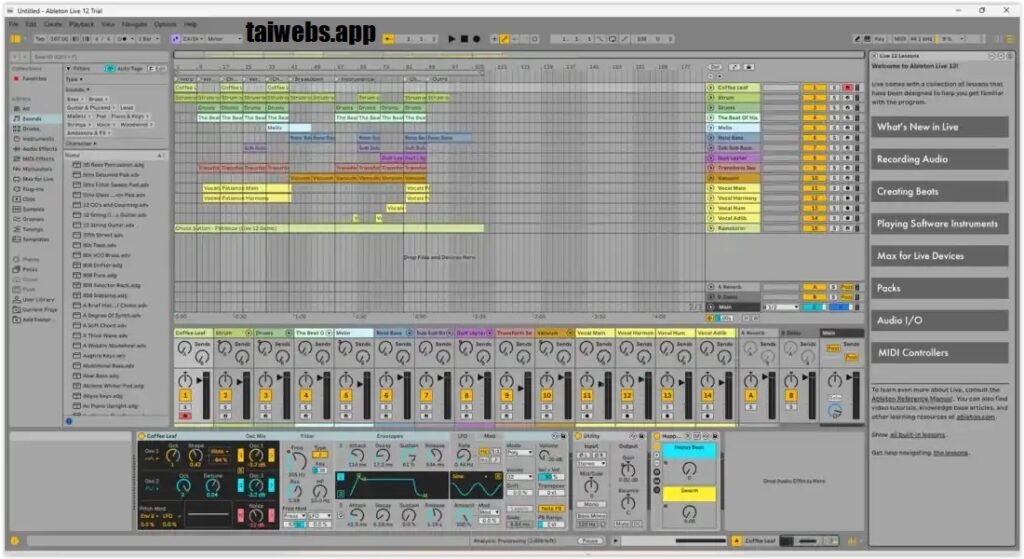Toggle the Key map mode button
This screenshot has width=1024, height=559.
coord(879,39)
